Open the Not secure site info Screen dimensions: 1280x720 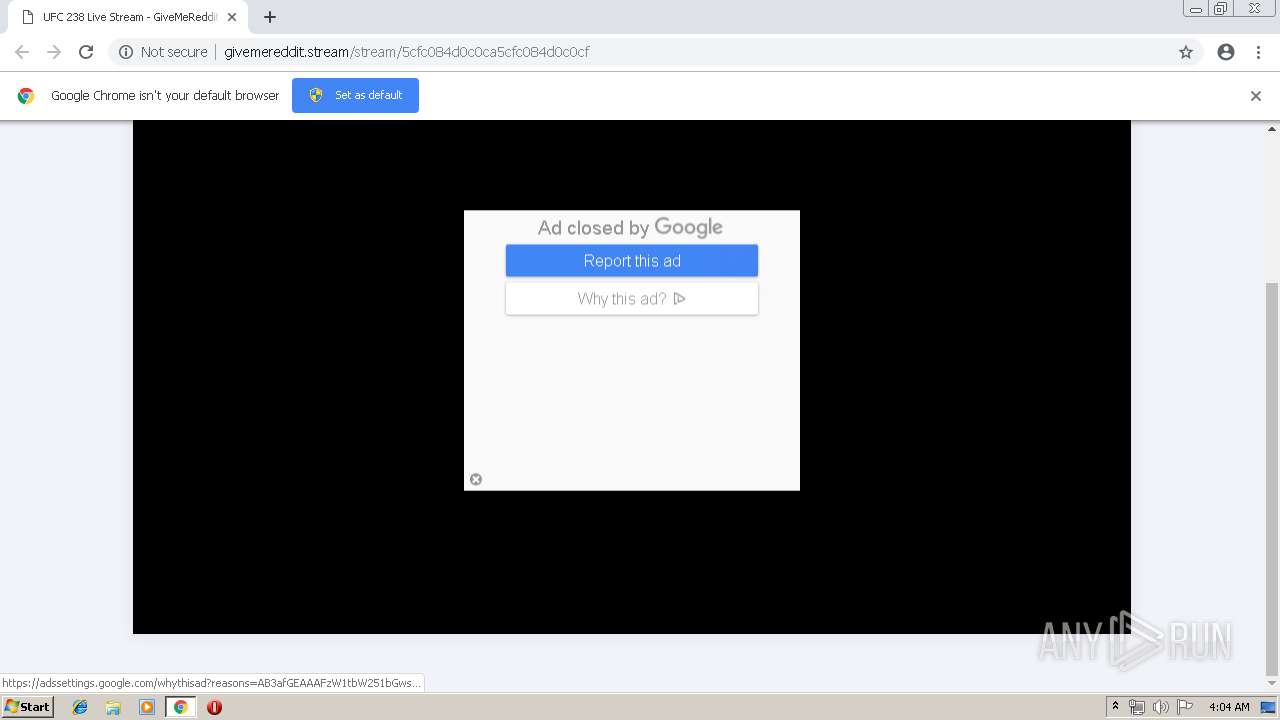[163, 52]
